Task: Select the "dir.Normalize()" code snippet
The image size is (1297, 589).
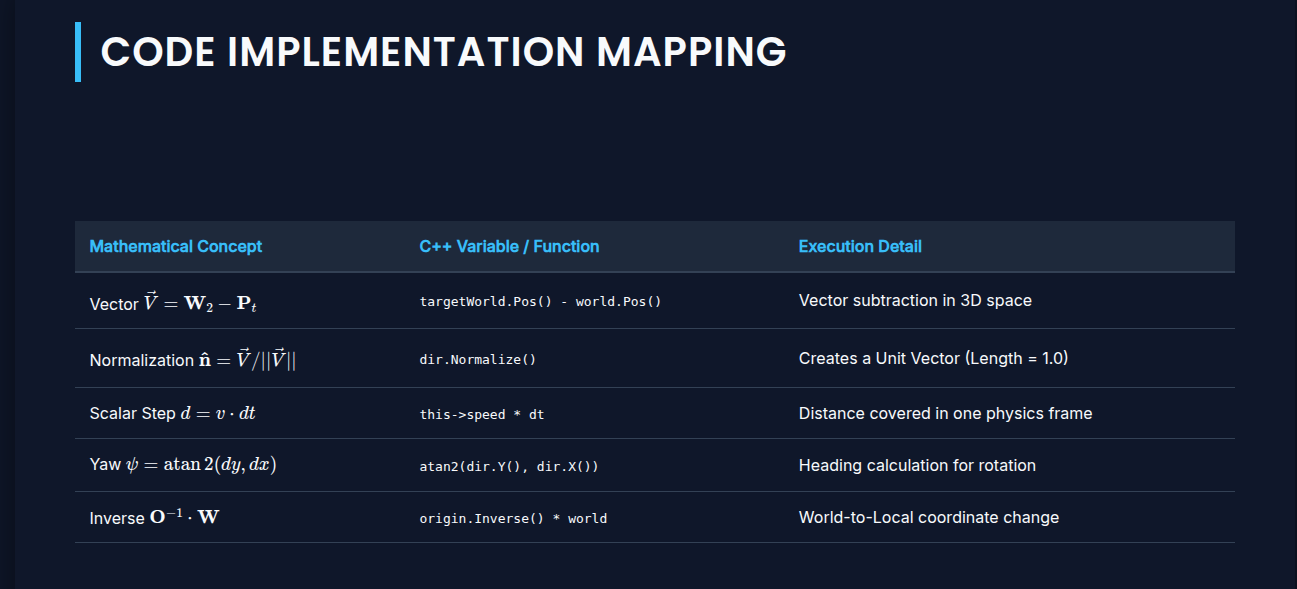Action: click(477, 358)
